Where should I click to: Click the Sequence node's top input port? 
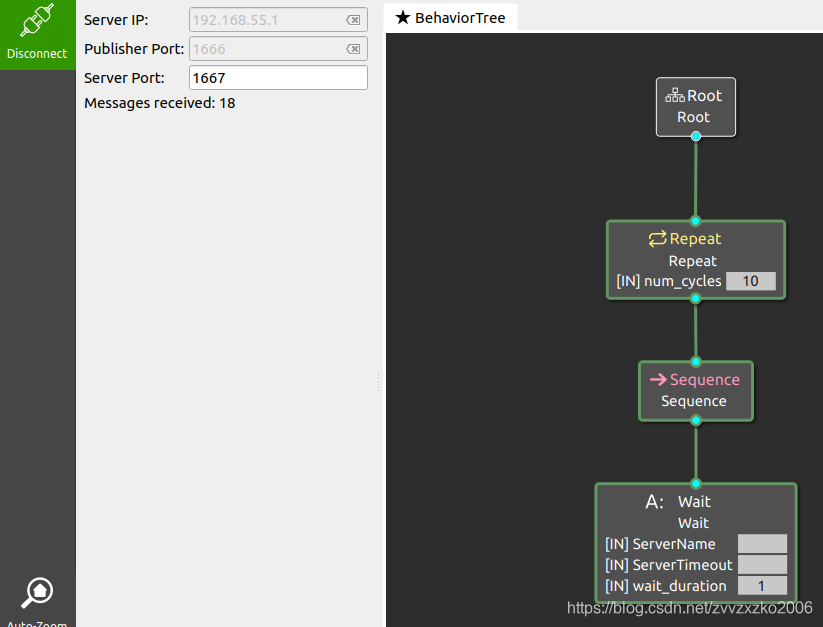click(x=695, y=362)
